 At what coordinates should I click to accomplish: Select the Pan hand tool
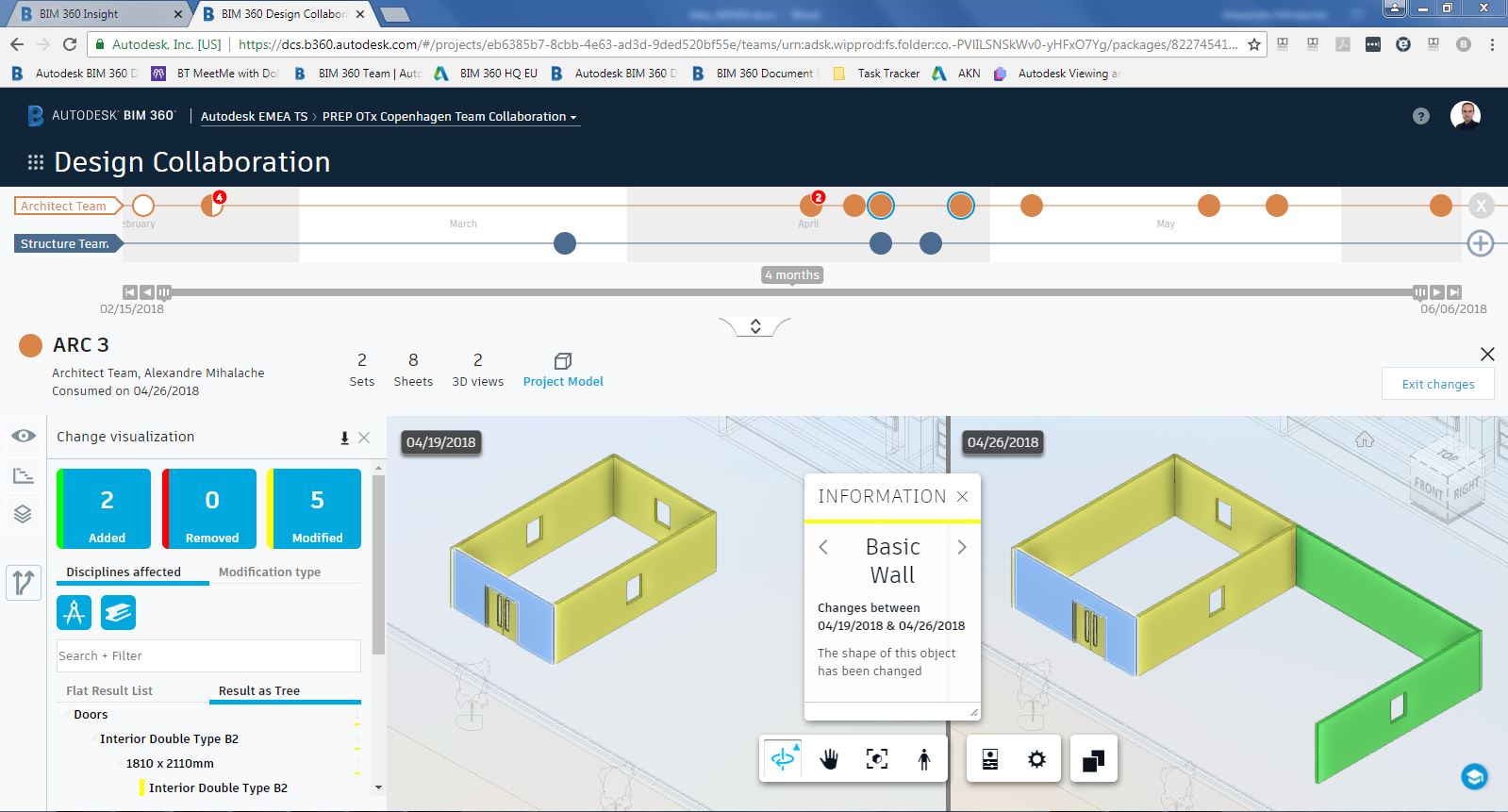pos(829,759)
